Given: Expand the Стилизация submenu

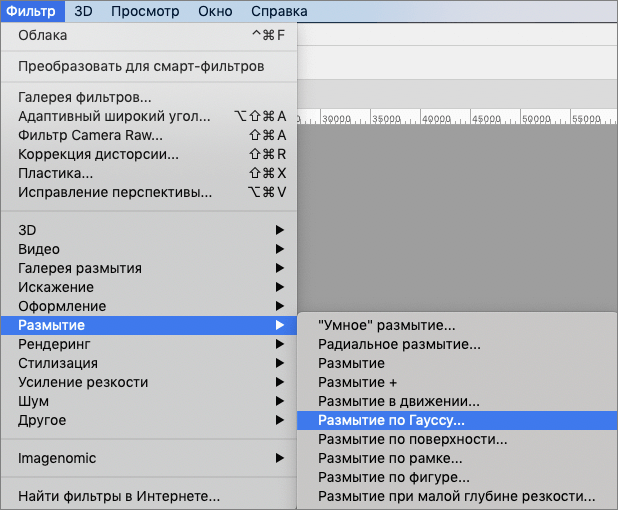Looking at the screenshot, I should 149,363.
